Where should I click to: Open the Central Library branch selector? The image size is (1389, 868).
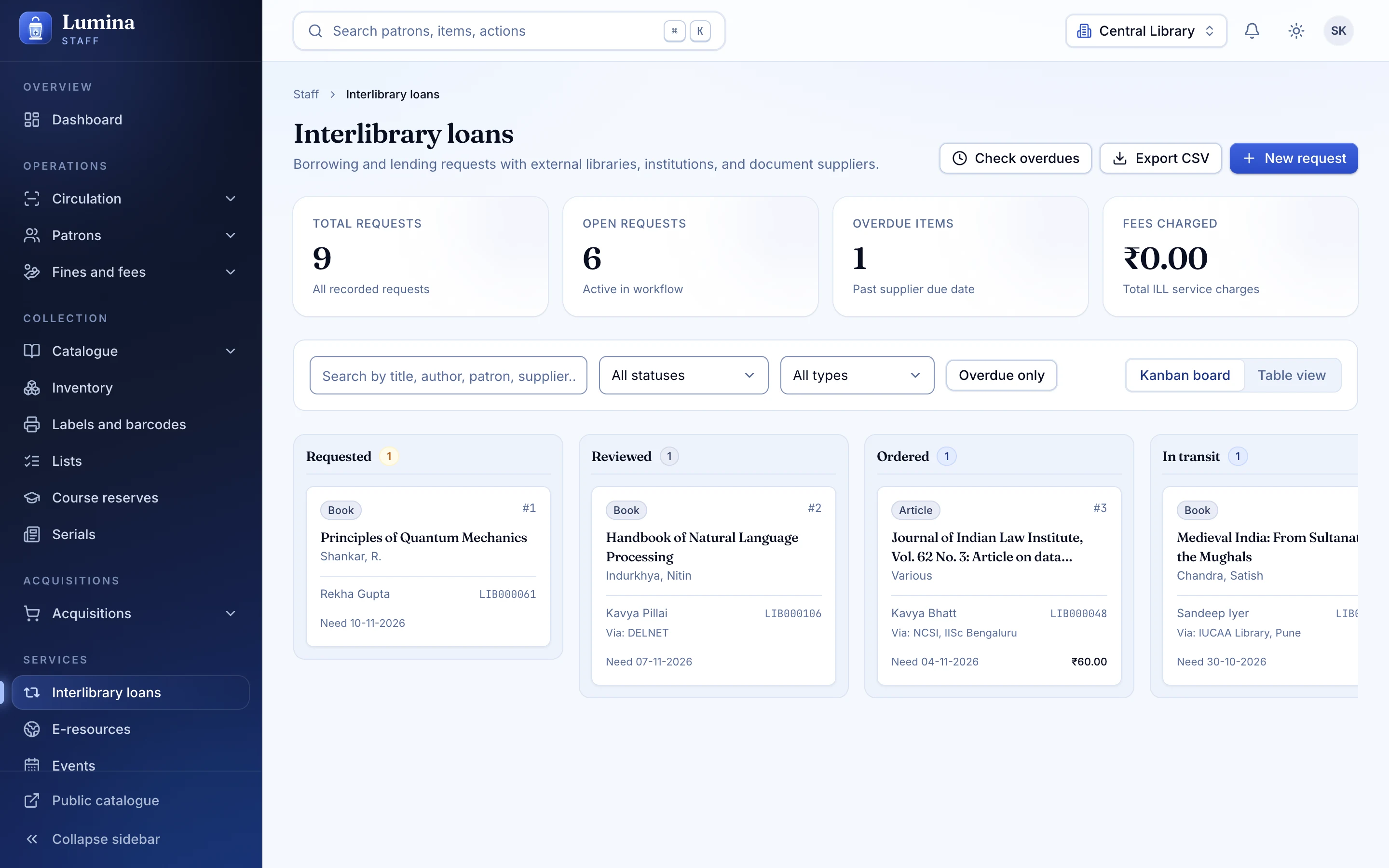[x=1145, y=31]
